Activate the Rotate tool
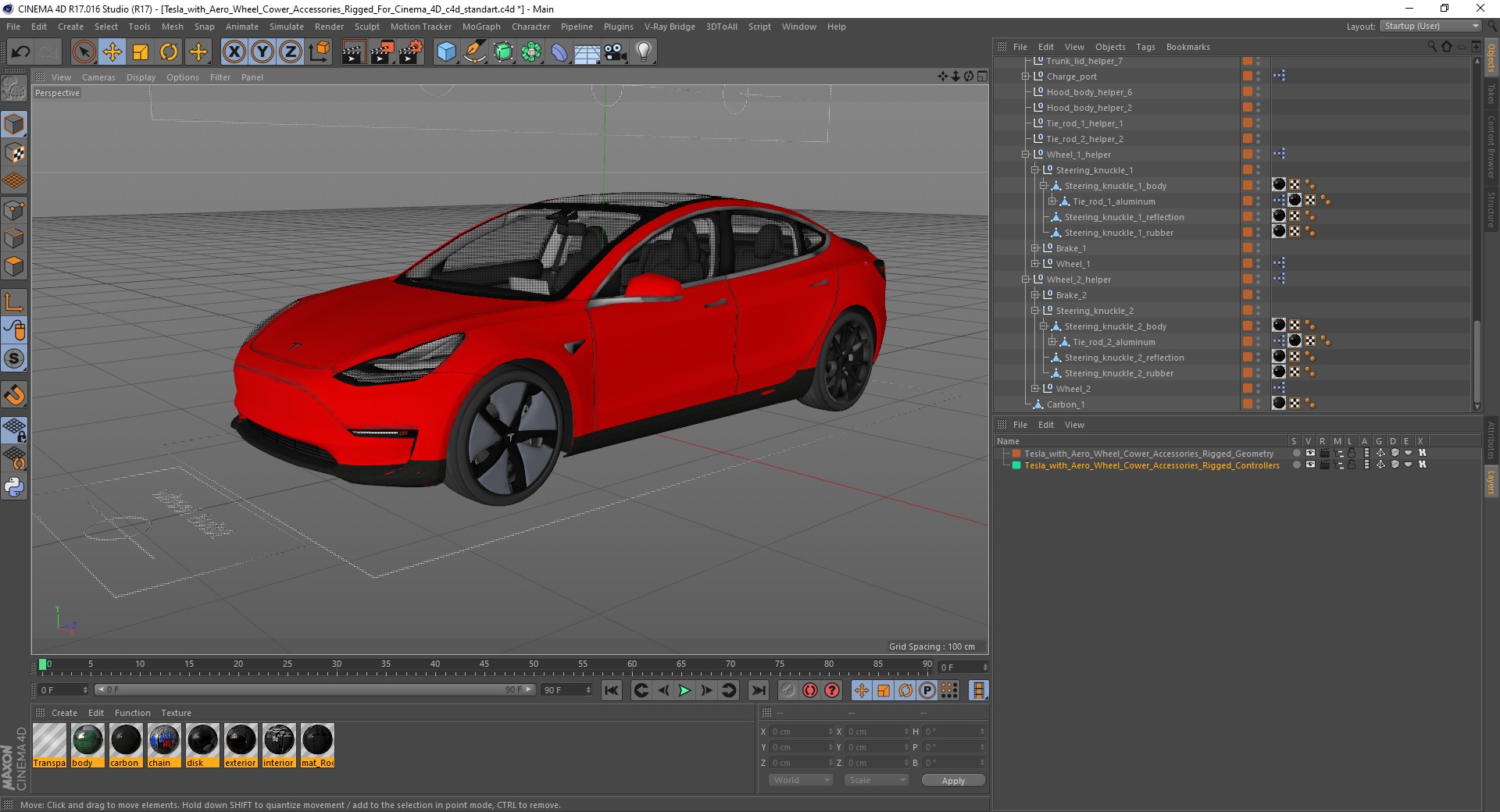 tap(169, 52)
